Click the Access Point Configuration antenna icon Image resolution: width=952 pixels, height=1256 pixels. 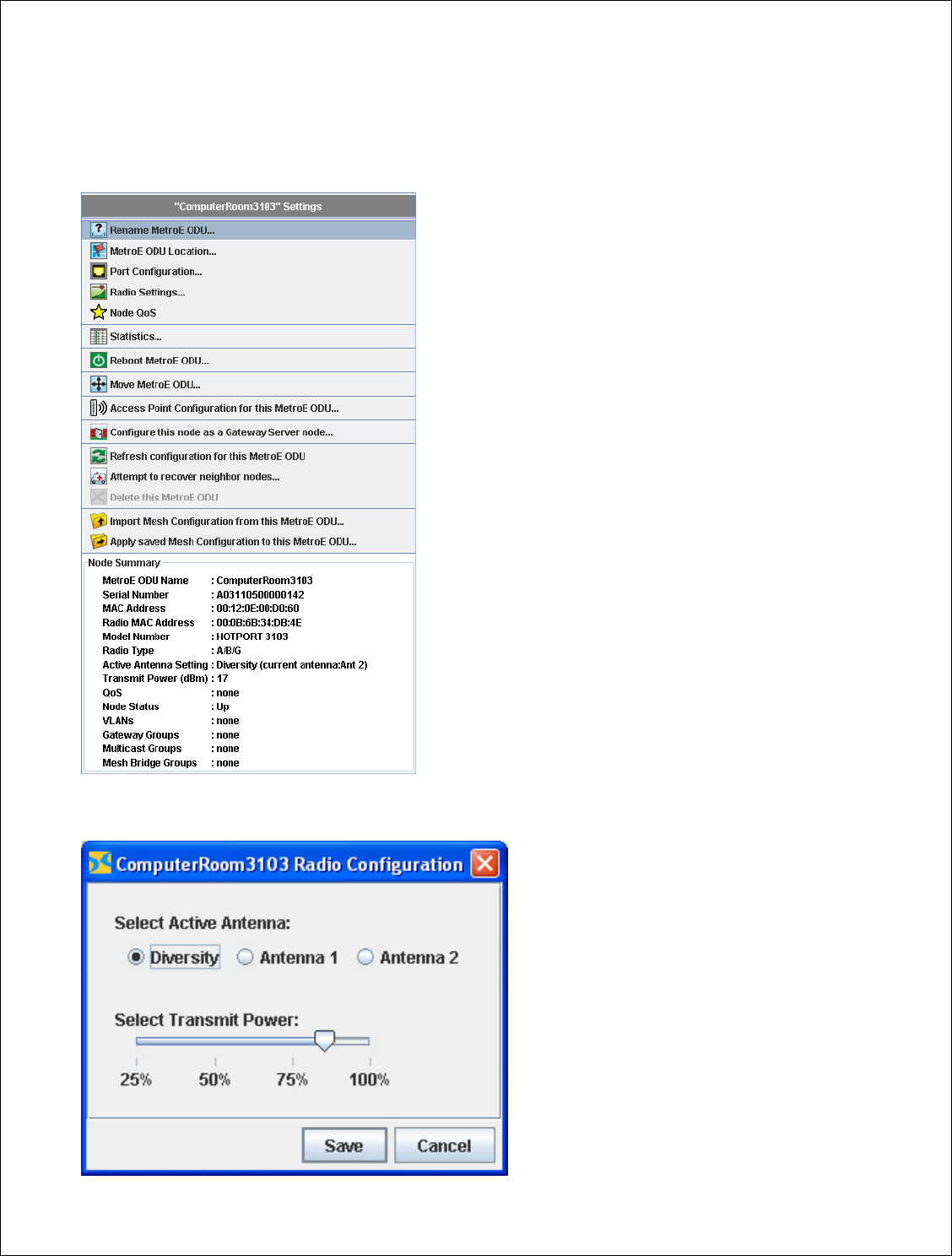click(99, 408)
